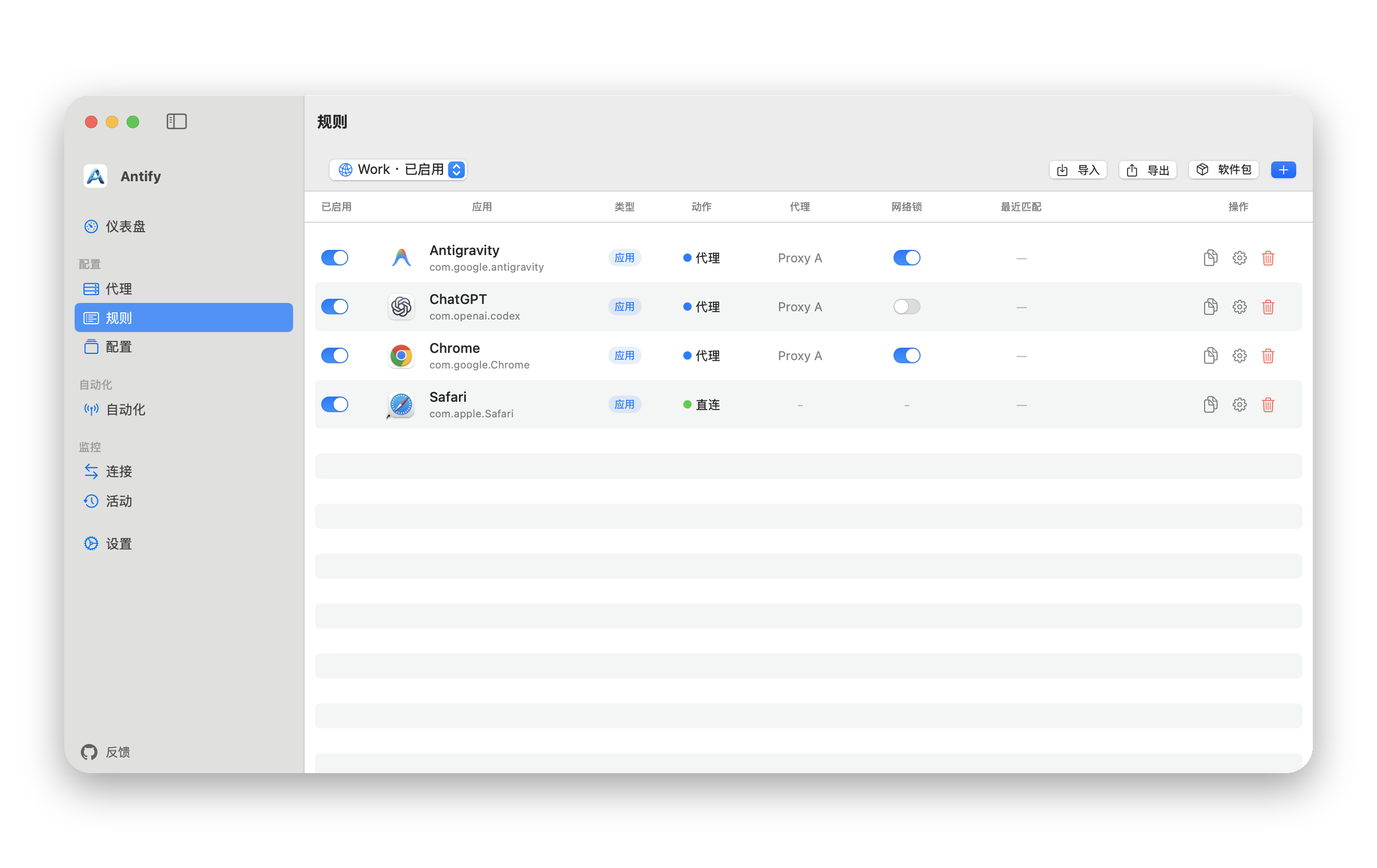Click the Safari app icon

coord(401,405)
